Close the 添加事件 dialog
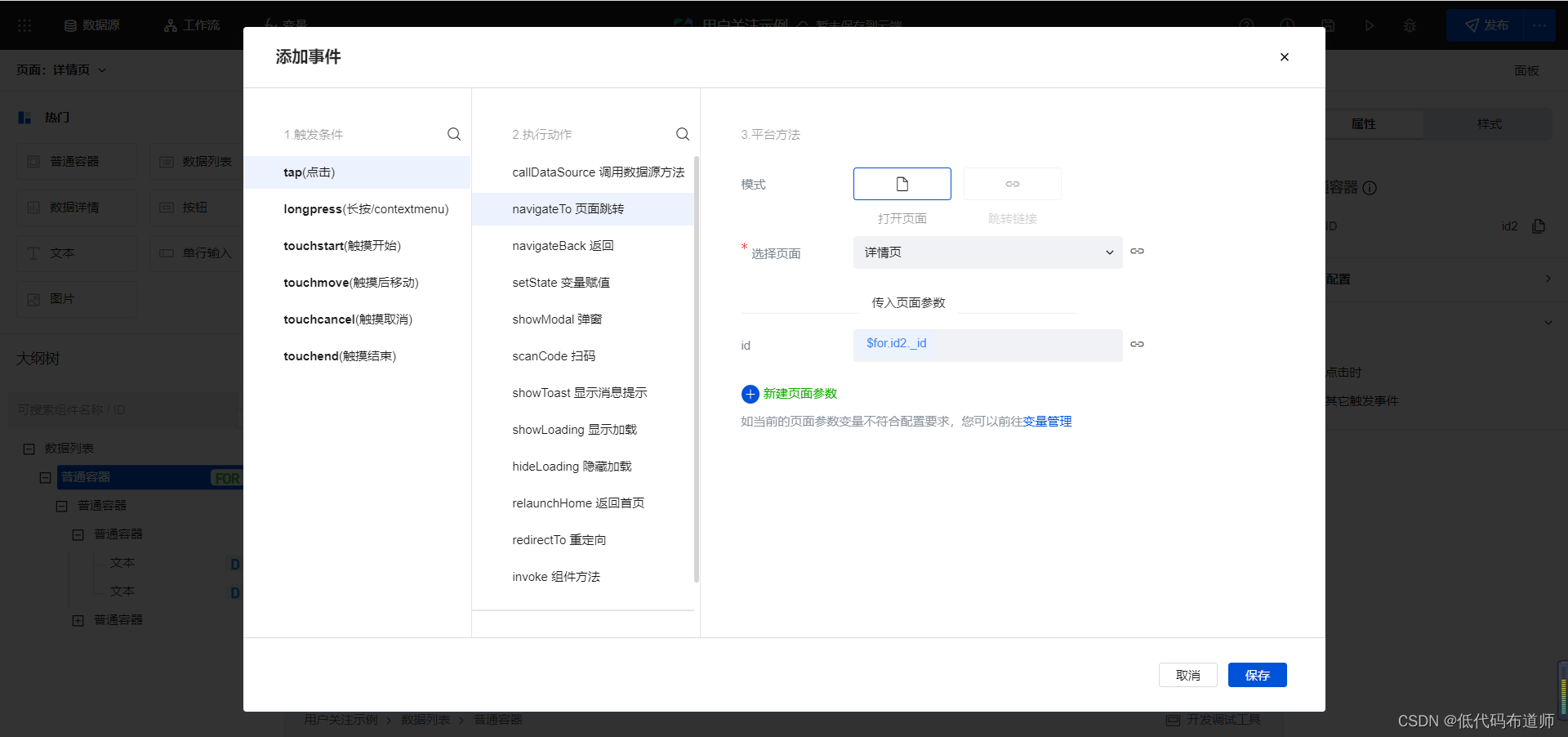 tap(1285, 57)
